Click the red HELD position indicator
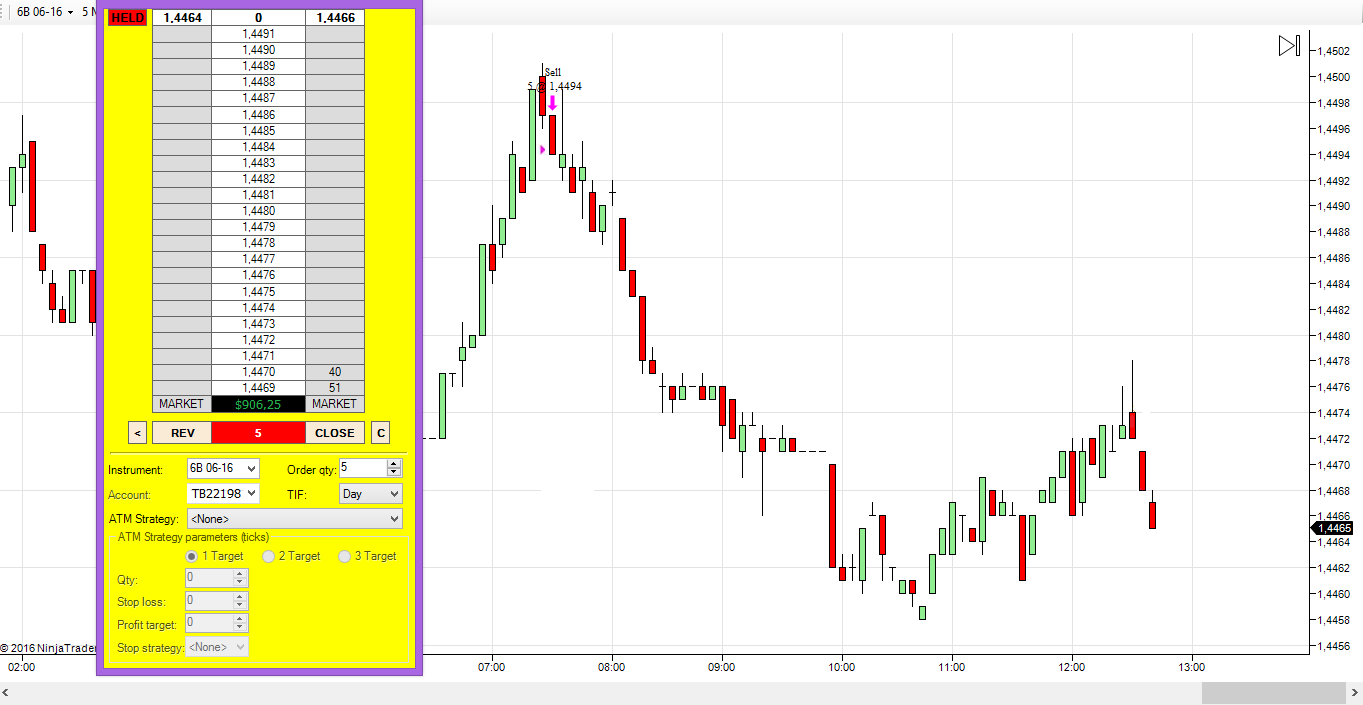Image resolution: width=1363 pixels, height=705 pixels. pos(127,18)
